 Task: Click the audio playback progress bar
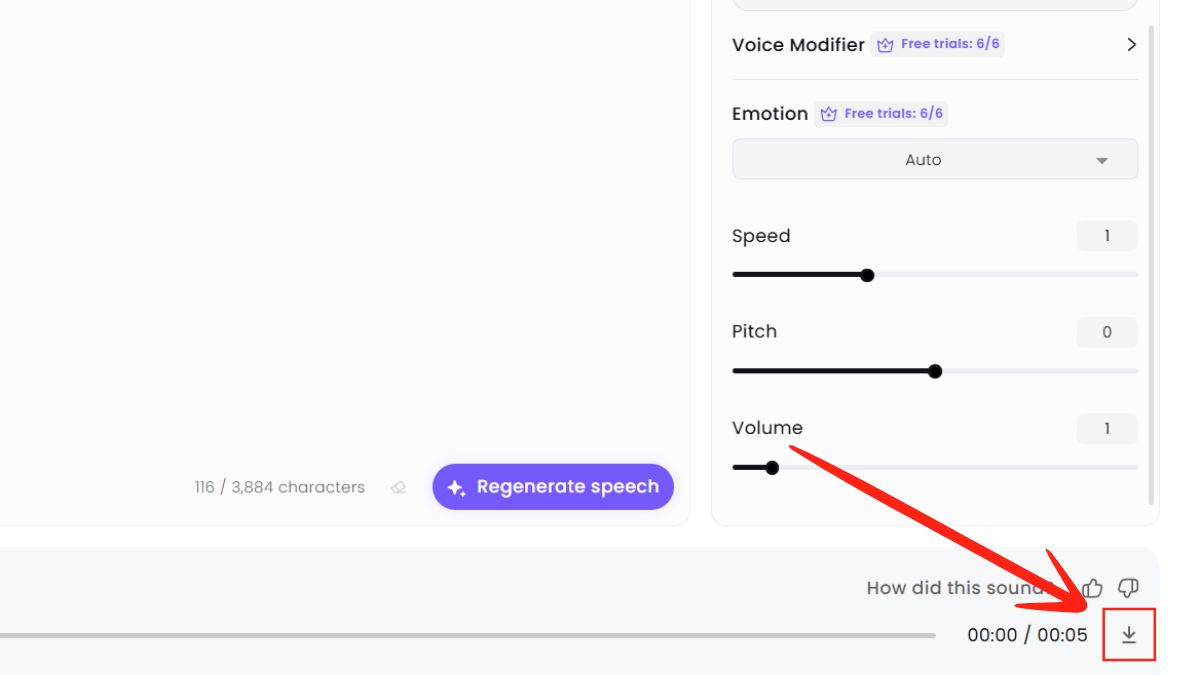click(468, 635)
